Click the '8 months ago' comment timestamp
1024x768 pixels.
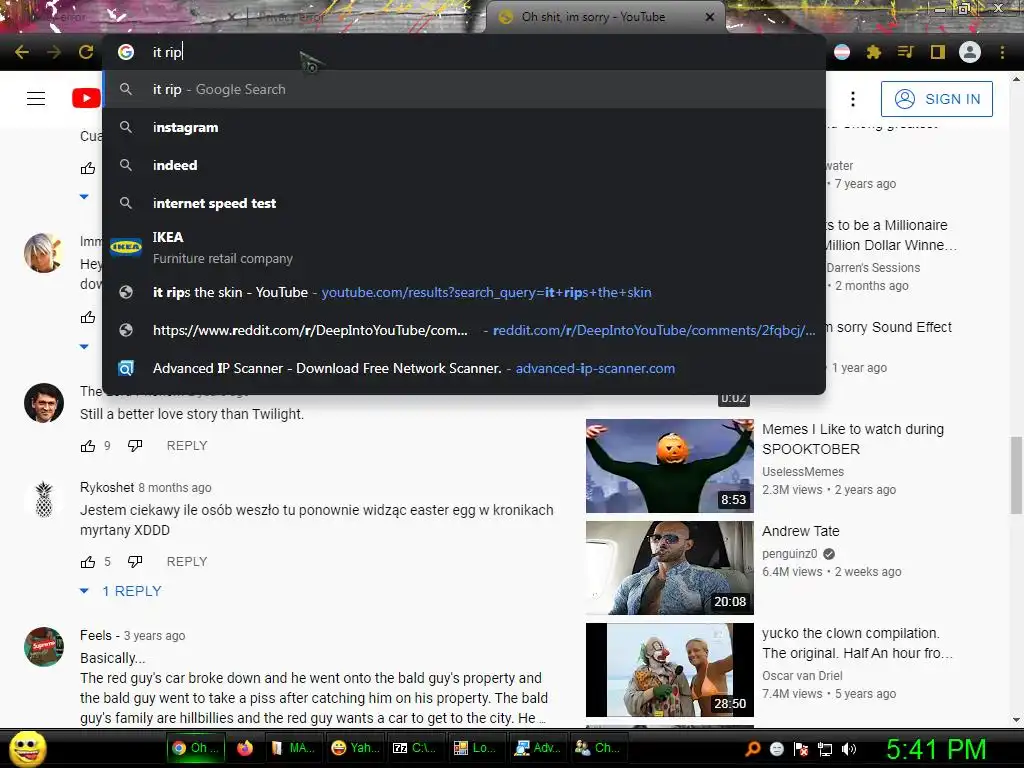174,488
